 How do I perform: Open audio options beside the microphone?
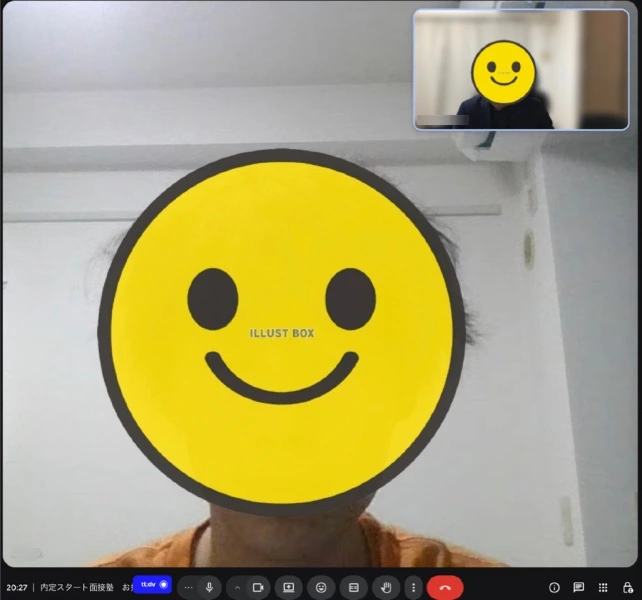point(188,587)
